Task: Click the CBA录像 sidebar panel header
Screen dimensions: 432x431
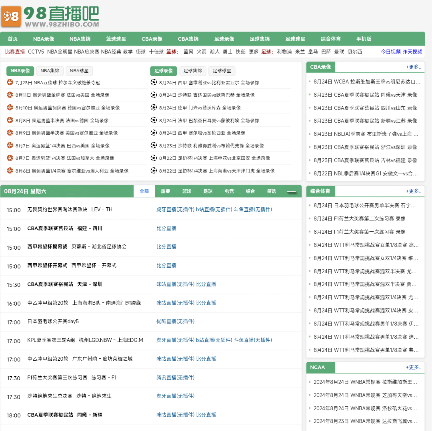Action: coord(320,67)
